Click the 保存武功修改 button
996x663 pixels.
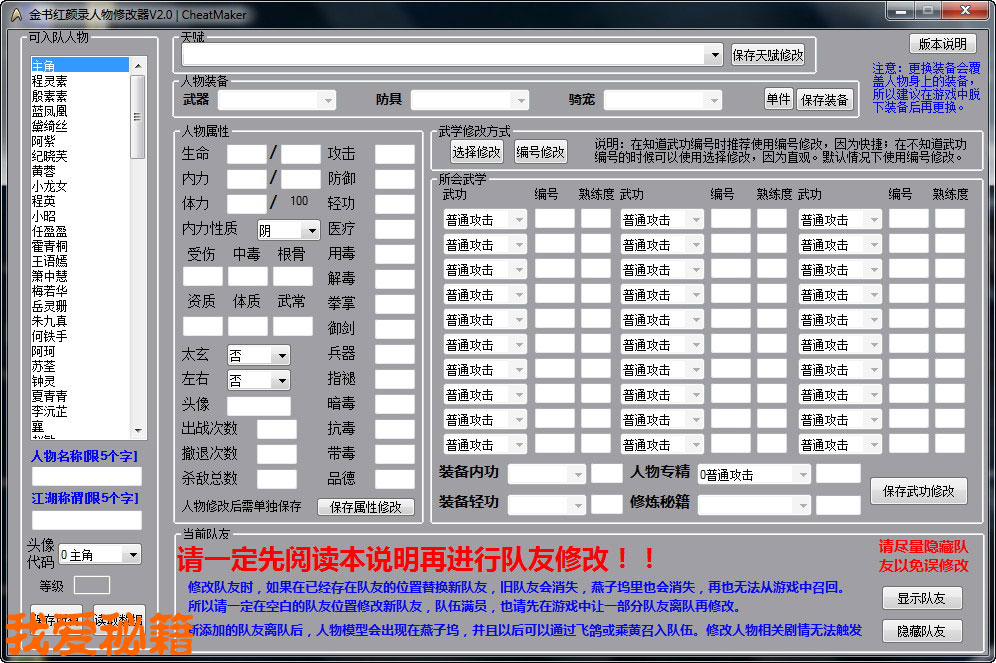[x=918, y=491]
